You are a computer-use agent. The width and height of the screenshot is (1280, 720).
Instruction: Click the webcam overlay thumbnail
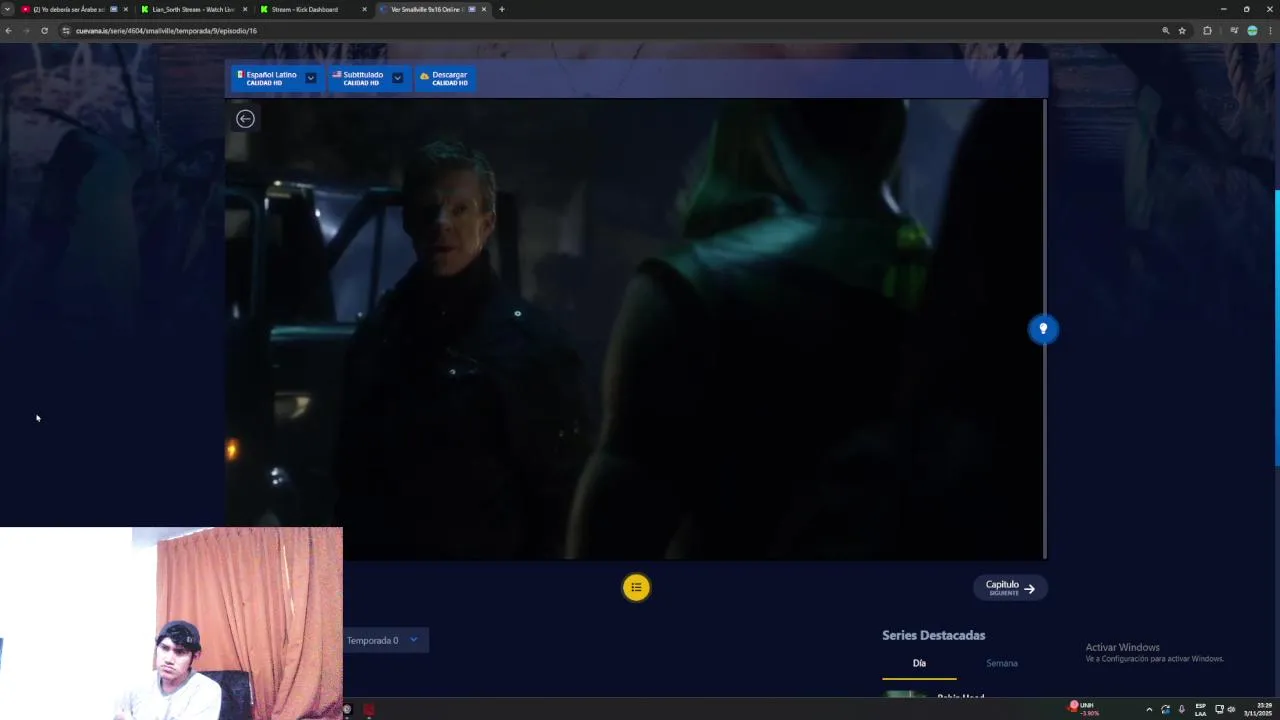[x=171, y=623]
